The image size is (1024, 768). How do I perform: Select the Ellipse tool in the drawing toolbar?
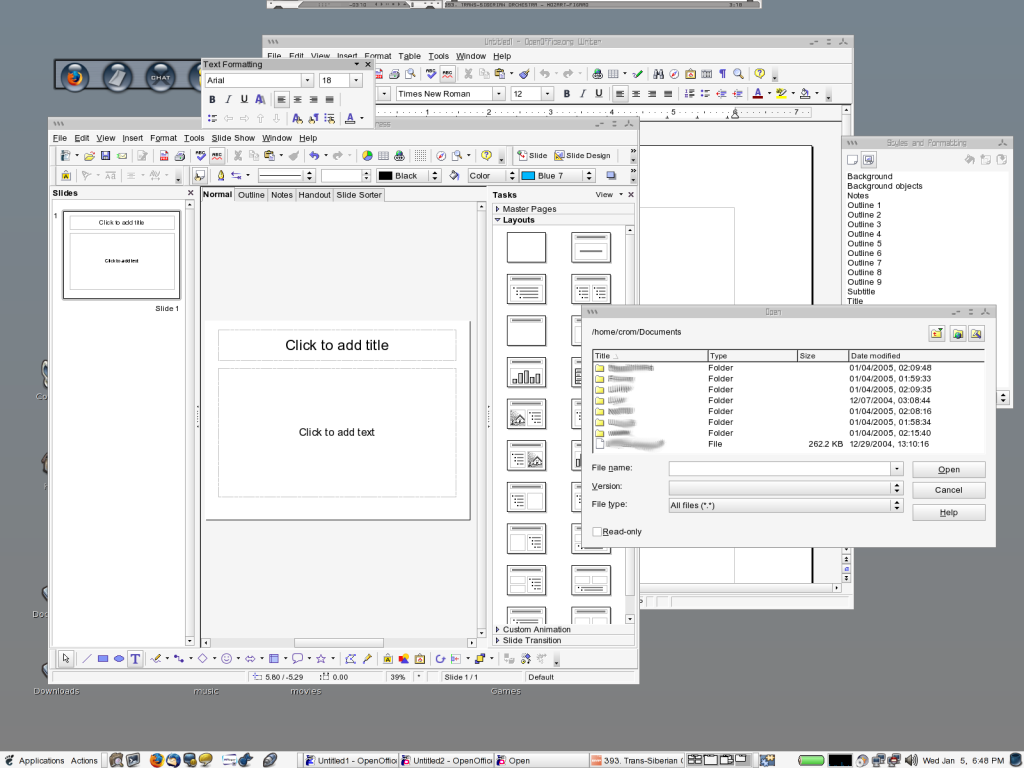119,659
